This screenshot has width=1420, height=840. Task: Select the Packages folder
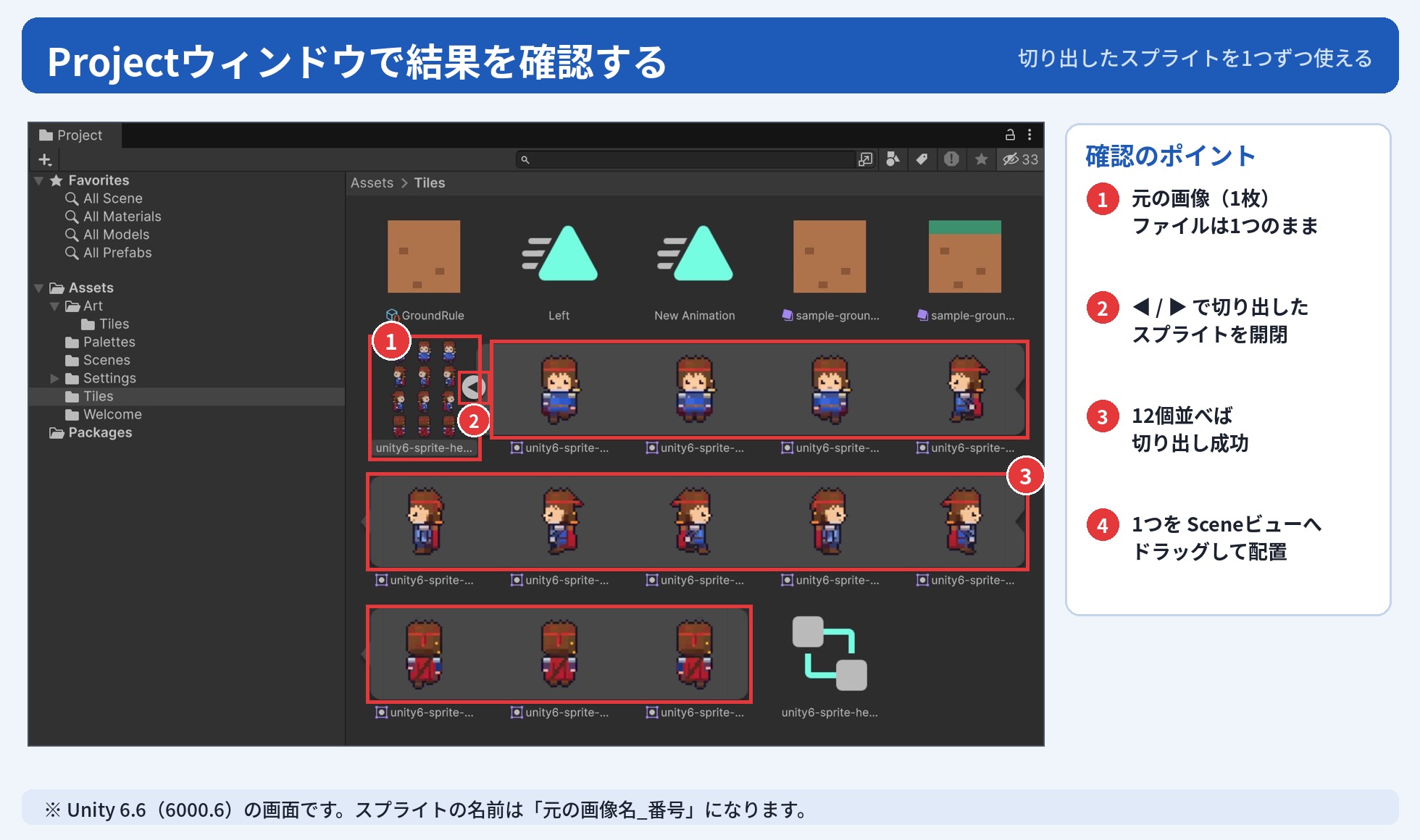click(91, 432)
